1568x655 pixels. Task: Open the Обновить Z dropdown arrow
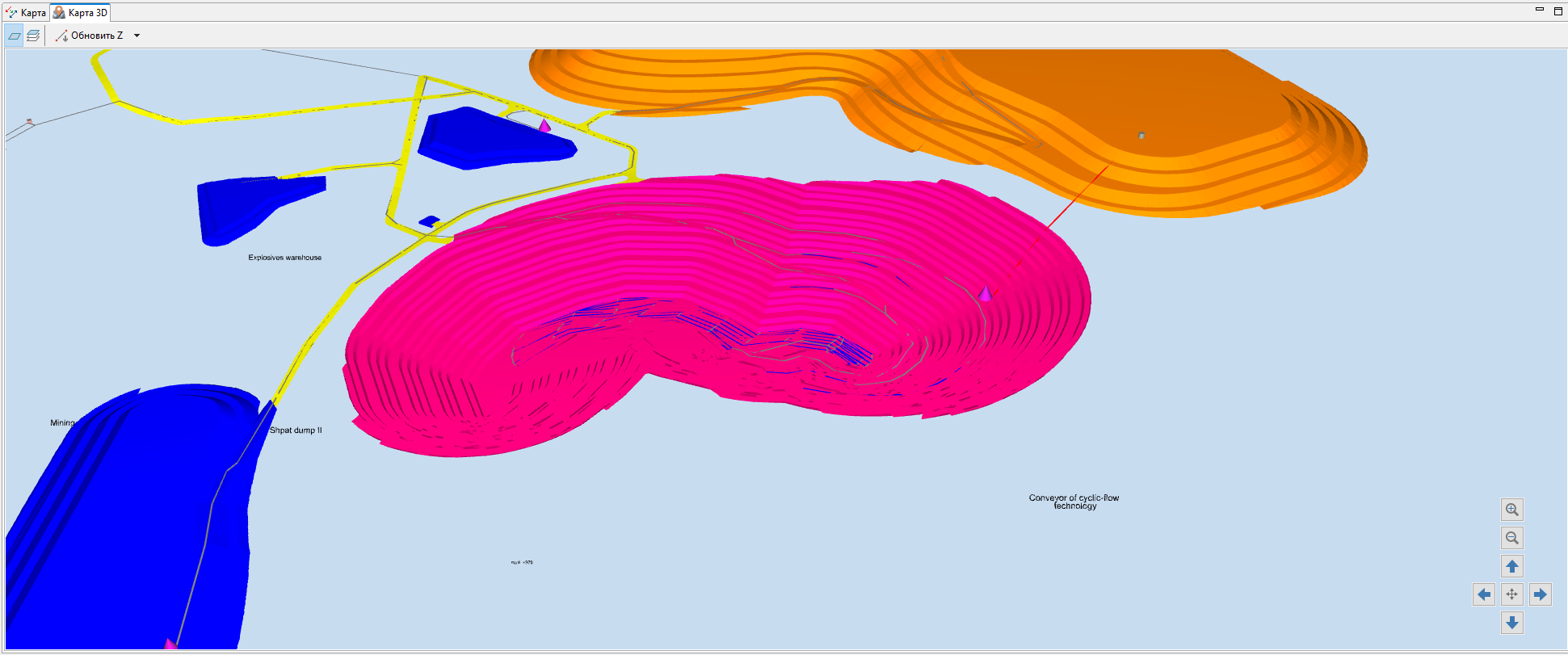[137, 36]
